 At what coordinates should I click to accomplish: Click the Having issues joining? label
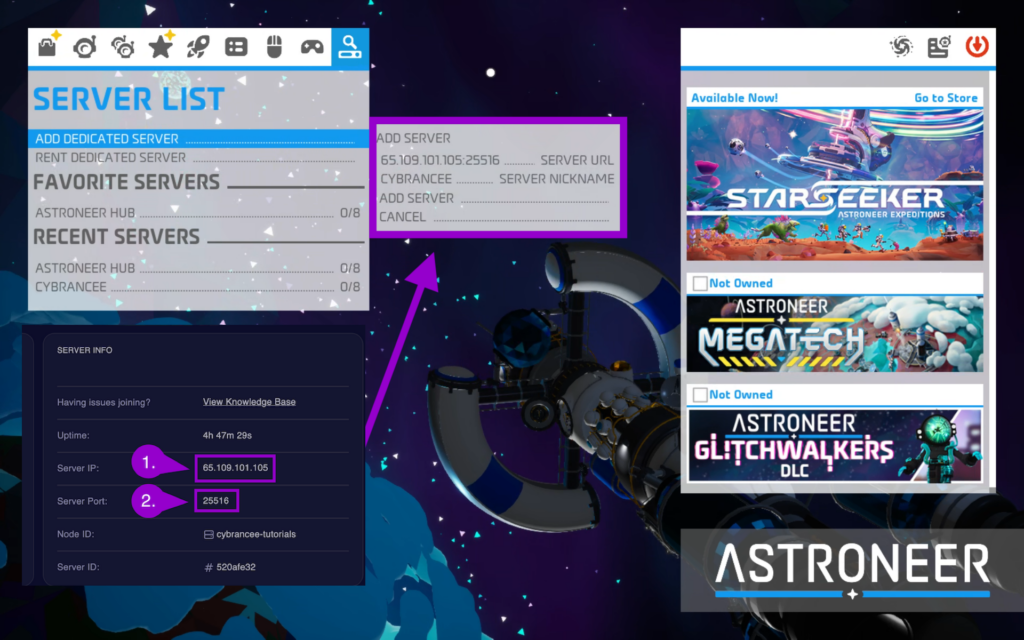(x=104, y=402)
